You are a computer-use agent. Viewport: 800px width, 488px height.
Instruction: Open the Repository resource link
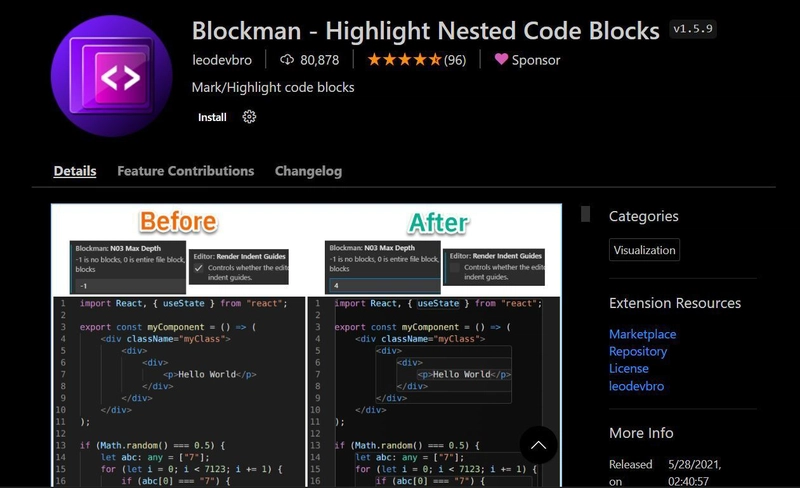pos(638,352)
